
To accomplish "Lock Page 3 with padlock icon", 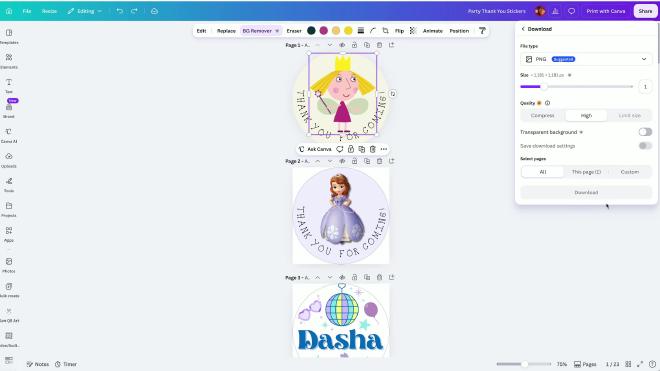I will 354,277.
